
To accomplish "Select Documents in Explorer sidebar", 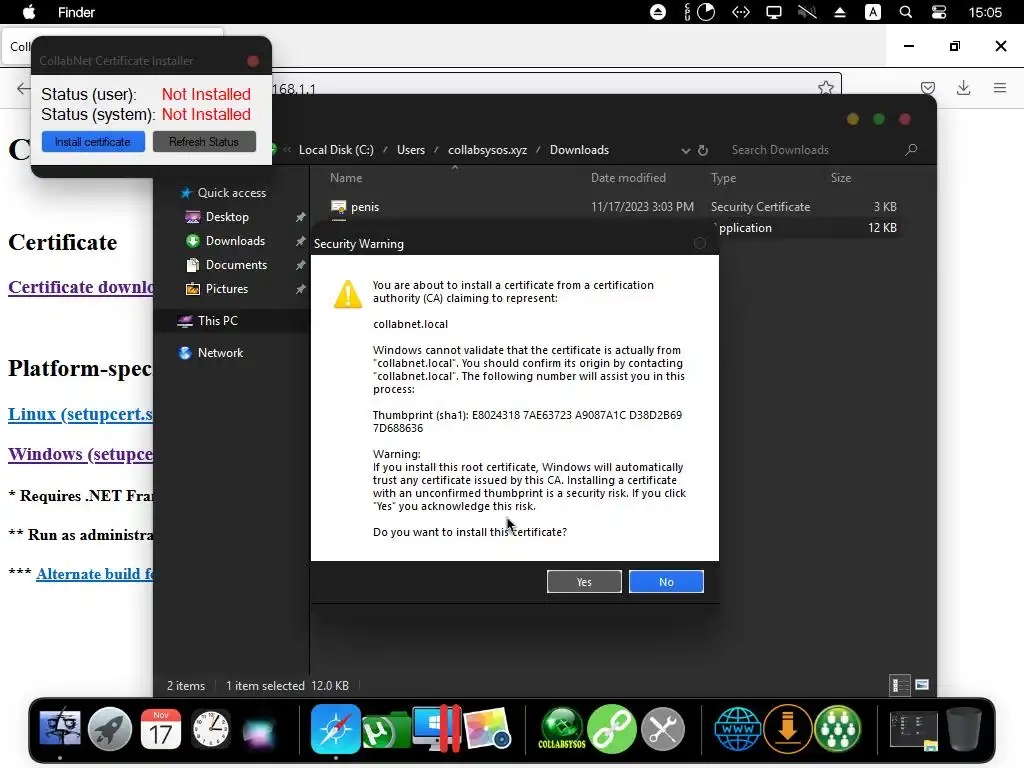I will pos(236,264).
